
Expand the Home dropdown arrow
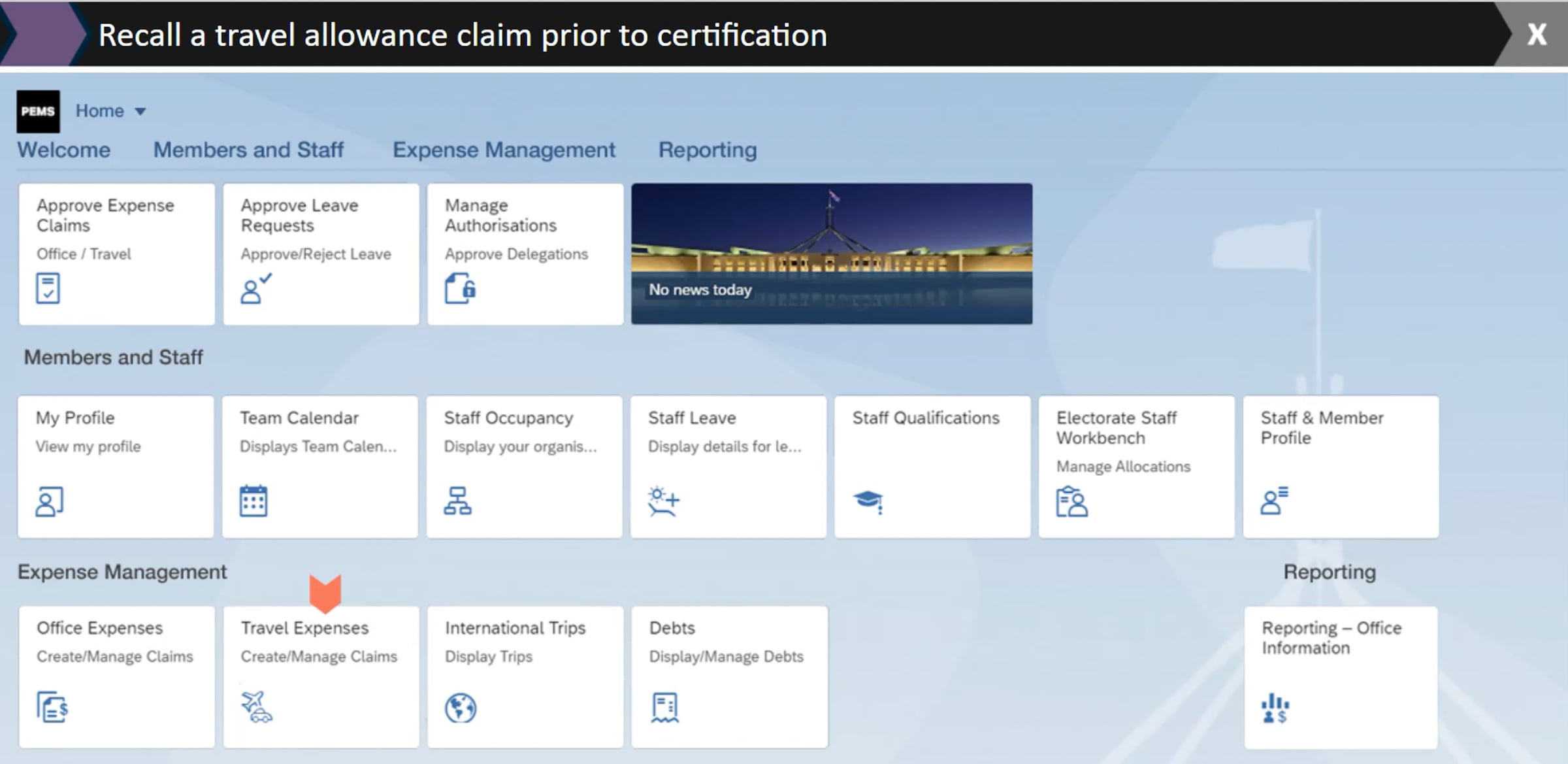click(140, 112)
